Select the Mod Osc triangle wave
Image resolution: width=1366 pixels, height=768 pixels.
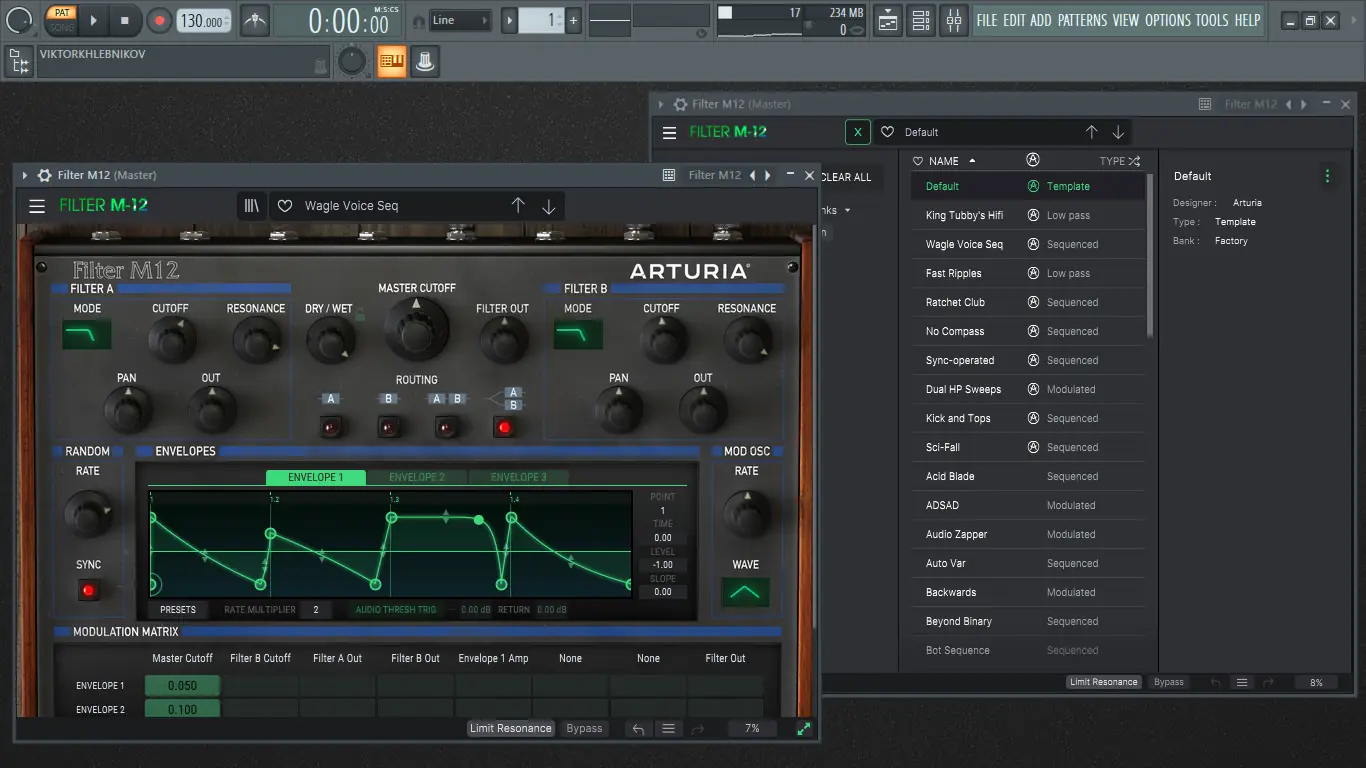pyautogui.click(x=745, y=592)
